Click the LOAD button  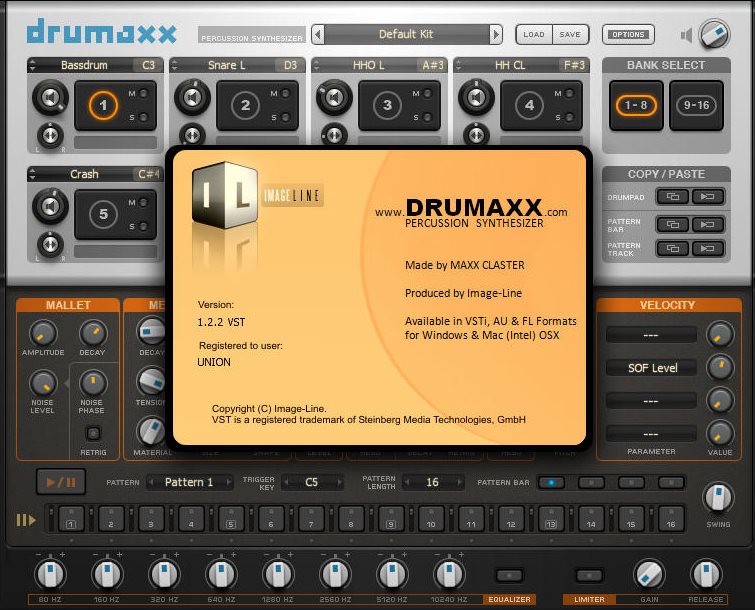pos(534,35)
